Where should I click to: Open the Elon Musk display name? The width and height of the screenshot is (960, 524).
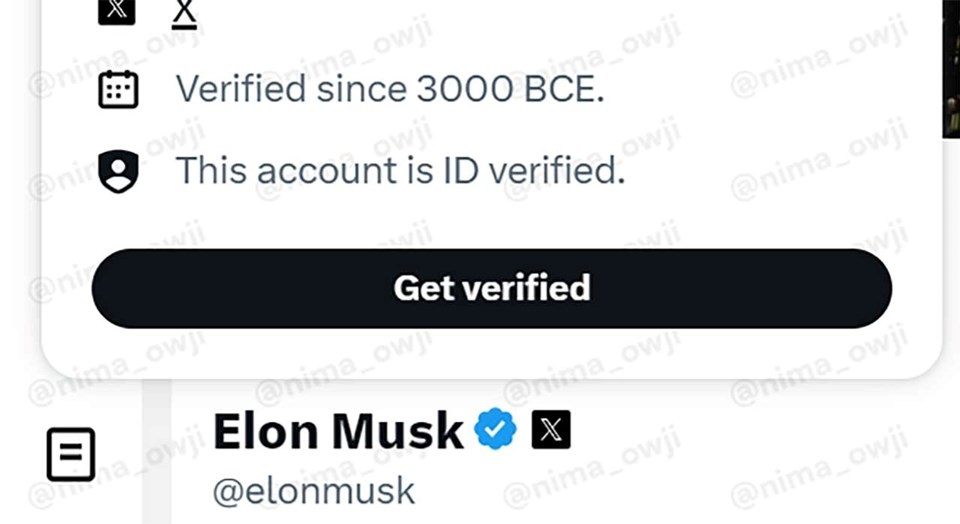tap(338, 432)
